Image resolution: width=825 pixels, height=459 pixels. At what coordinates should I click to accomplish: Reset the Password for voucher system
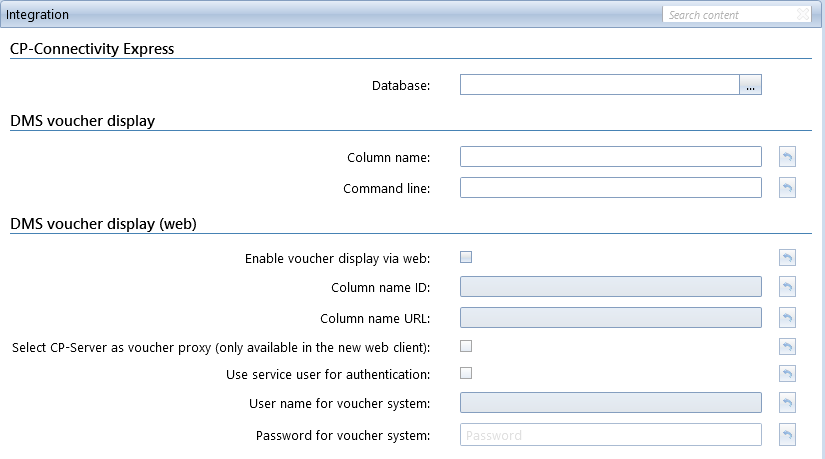click(787, 434)
